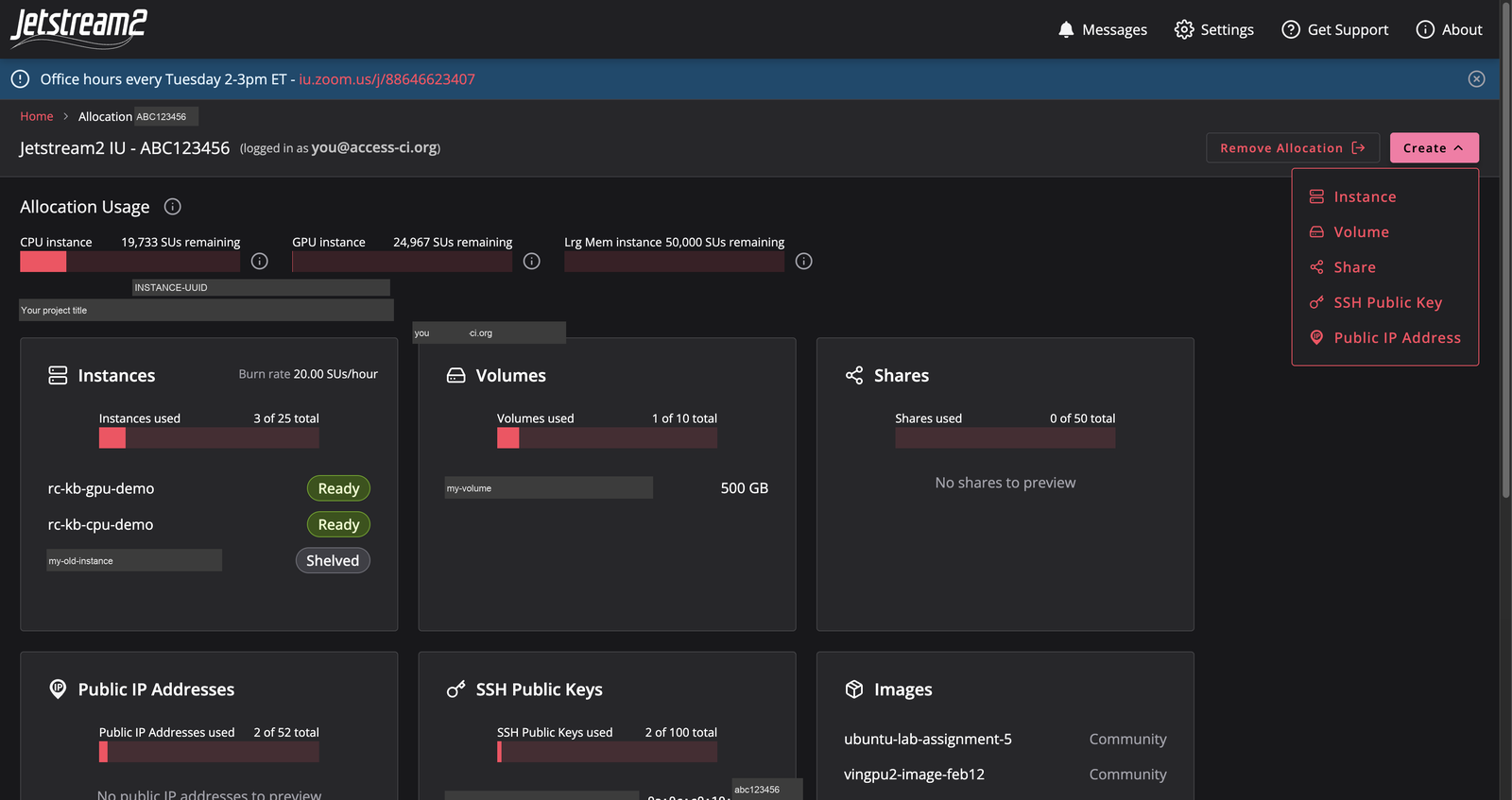This screenshot has width=1512, height=800.
Task: Click the CPU instance usage bar
Action: 130,262
